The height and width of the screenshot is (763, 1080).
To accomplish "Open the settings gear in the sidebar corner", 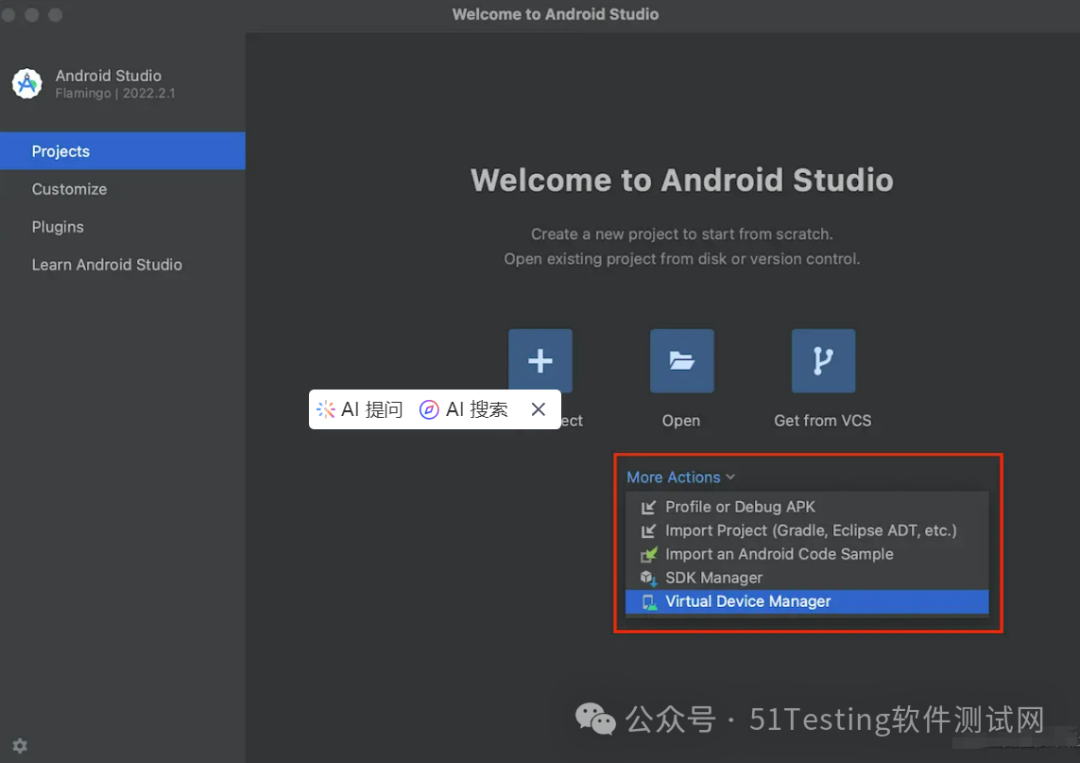I will click(20, 746).
